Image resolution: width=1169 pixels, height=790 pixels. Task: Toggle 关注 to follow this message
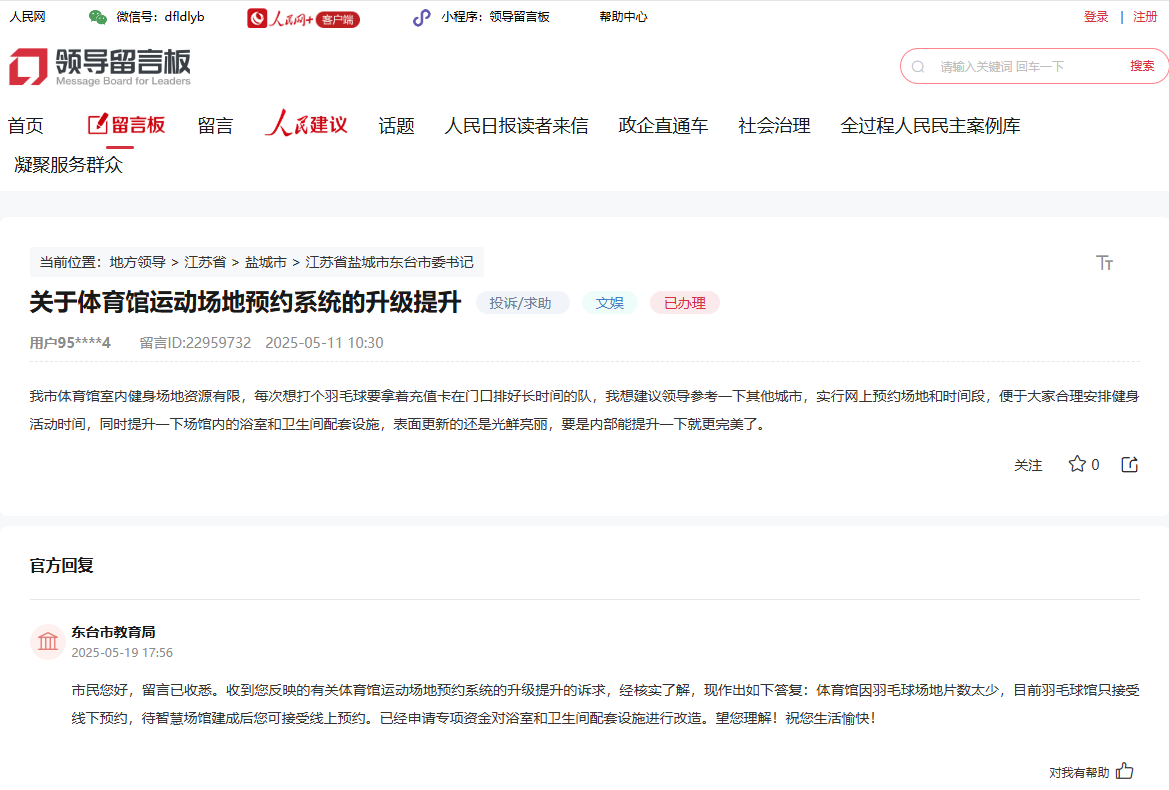tap(1028, 466)
